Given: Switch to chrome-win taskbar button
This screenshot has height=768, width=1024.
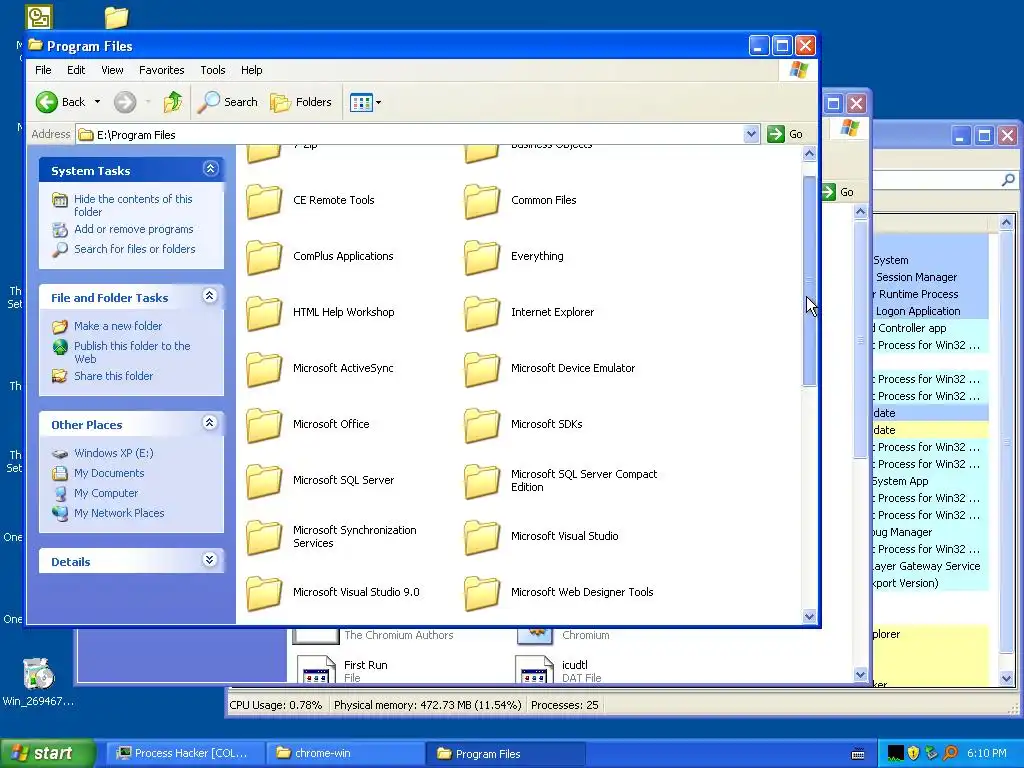Looking at the screenshot, I should click(x=345, y=753).
